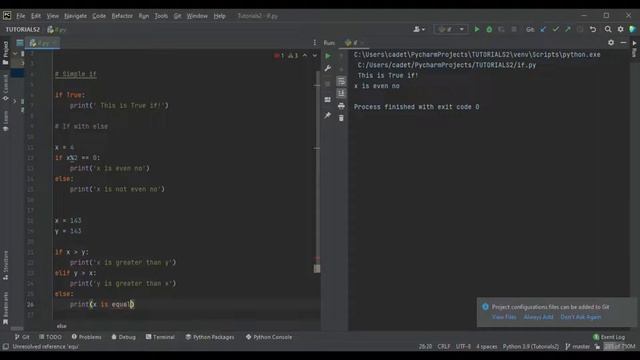The image size is (640, 360).
Task: Click the TUTORIALS2 breadcrumb
Action: tap(22, 29)
